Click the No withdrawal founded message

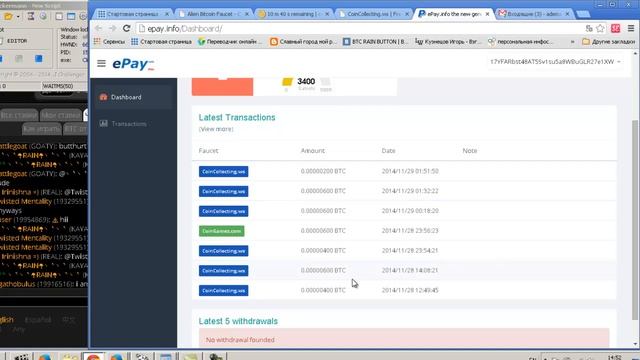240,340
